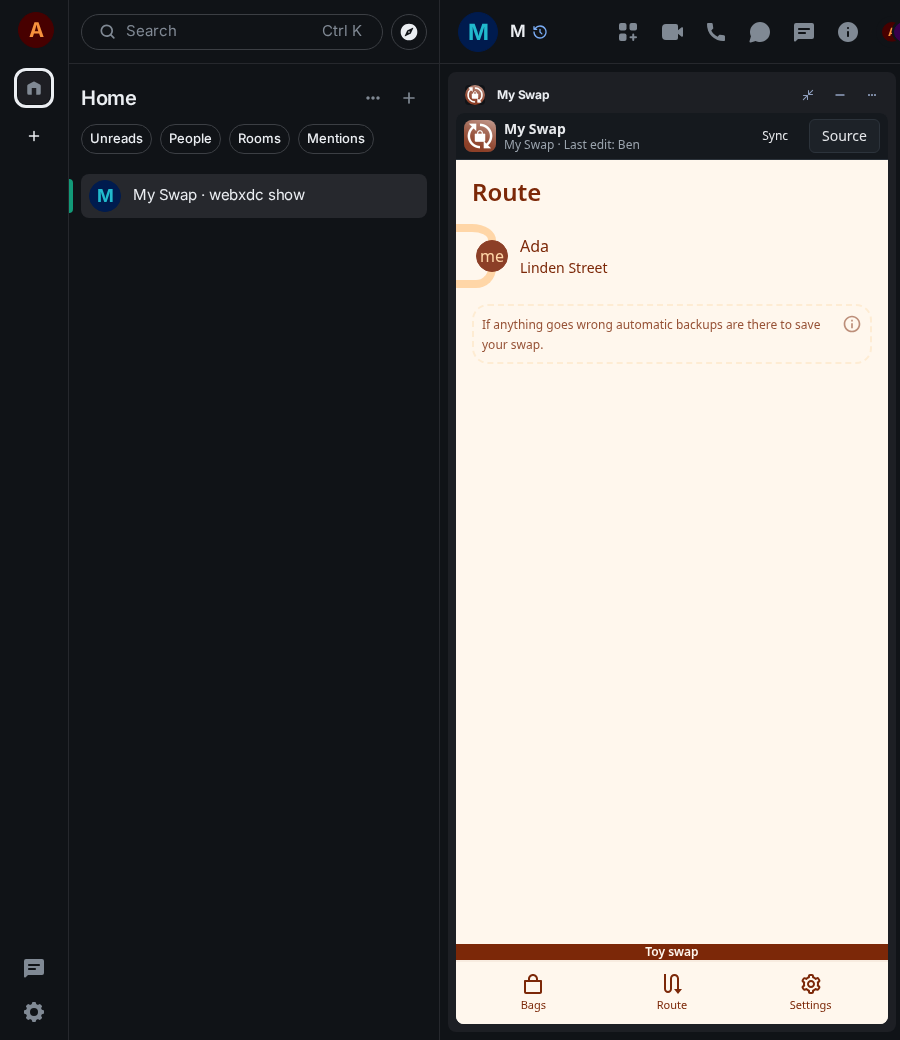This screenshot has width=900, height=1040.
Task: Start a voice call
Action: [716, 32]
